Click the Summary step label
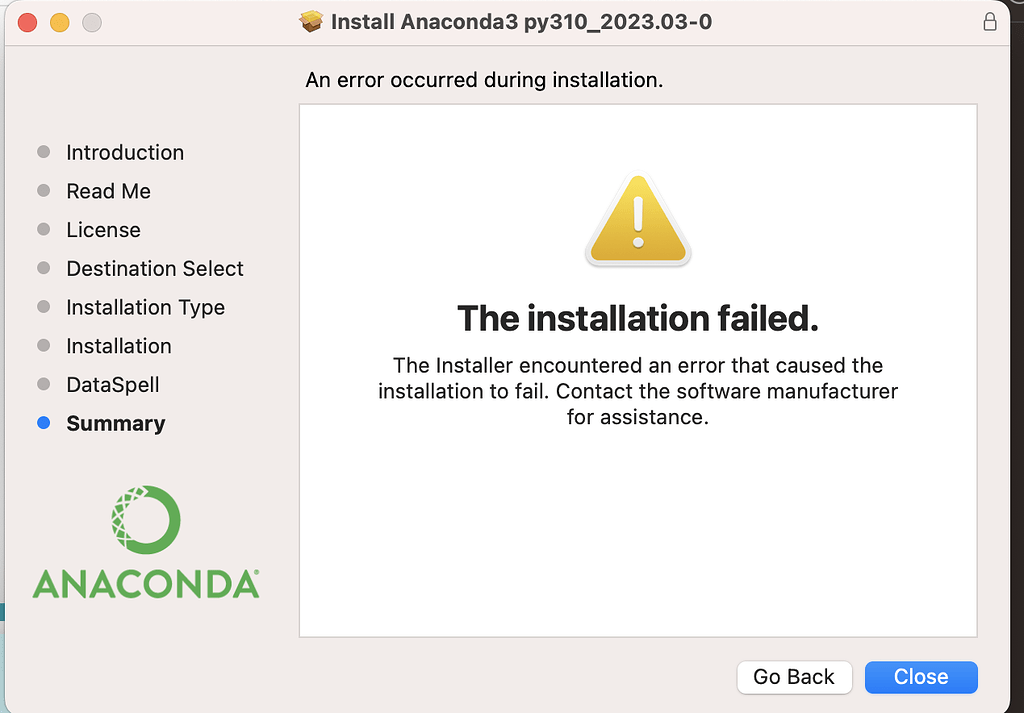This screenshot has height=713, width=1024. (x=116, y=424)
